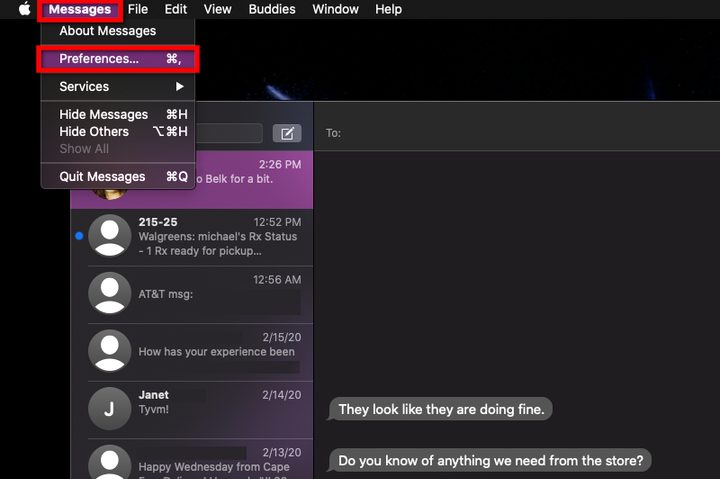Choose About Messages
This screenshot has height=479, width=720.
pos(118,31)
